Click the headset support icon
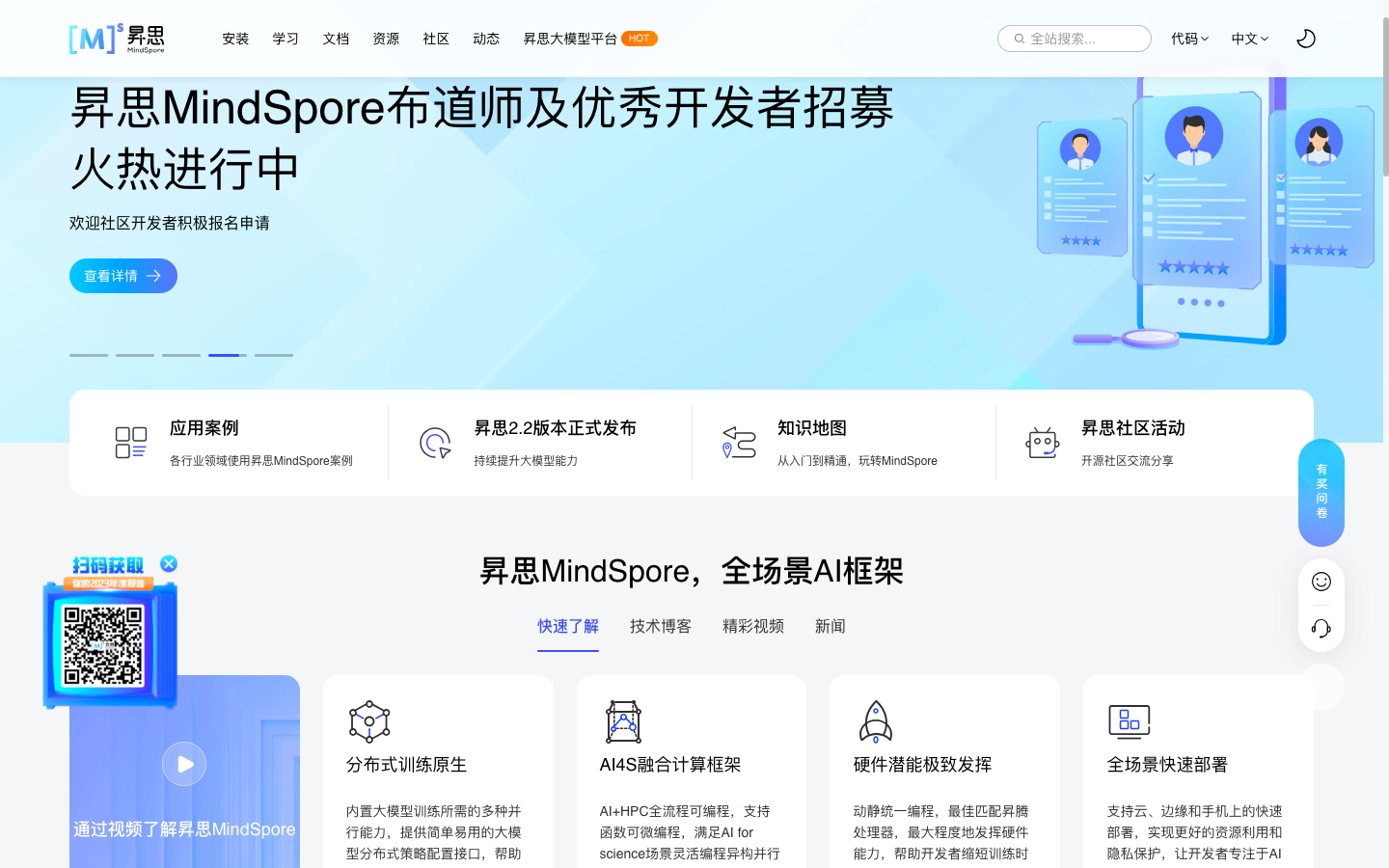Viewport: 1389px width, 868px height. pyautogui.click(x=1321, y=629)
